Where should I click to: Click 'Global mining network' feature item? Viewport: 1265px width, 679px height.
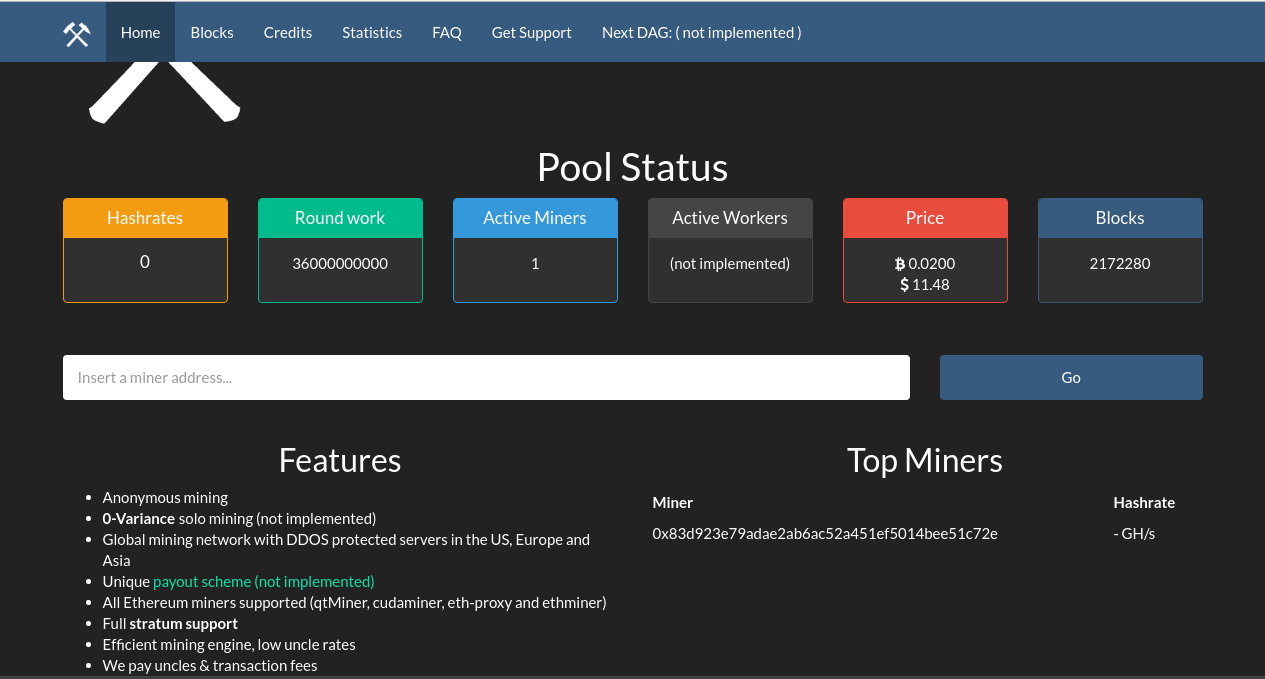[x=346, y=549]
